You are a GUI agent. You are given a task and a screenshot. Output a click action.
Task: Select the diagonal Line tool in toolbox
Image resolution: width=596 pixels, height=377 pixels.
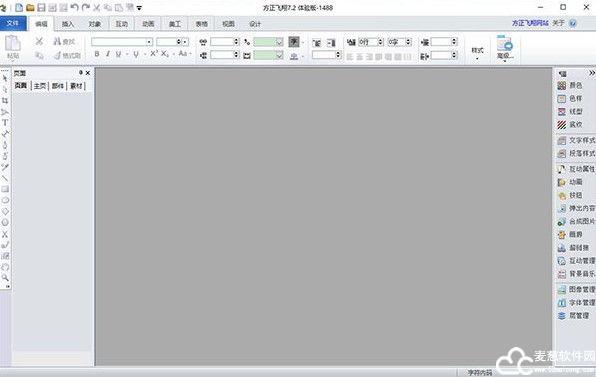[x=5, y=178]
